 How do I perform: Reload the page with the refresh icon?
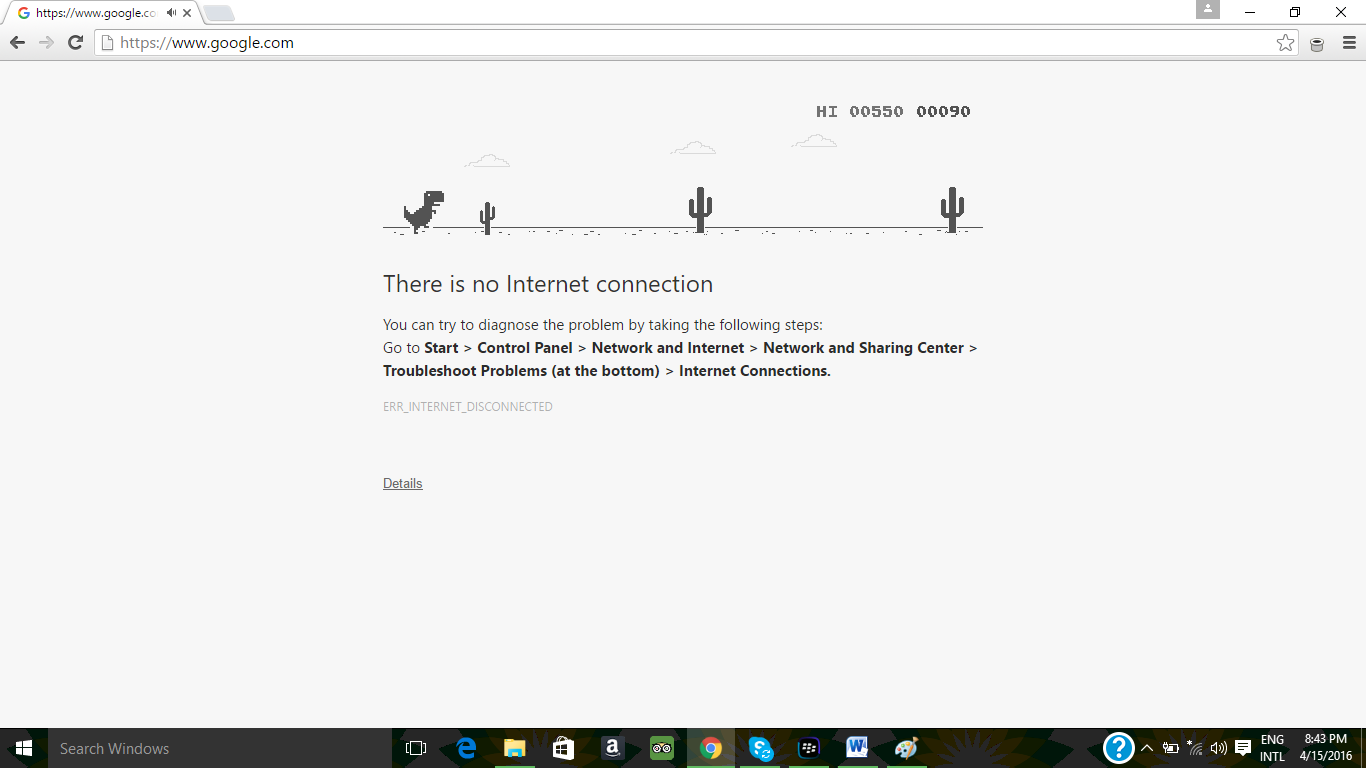[75, 43]
